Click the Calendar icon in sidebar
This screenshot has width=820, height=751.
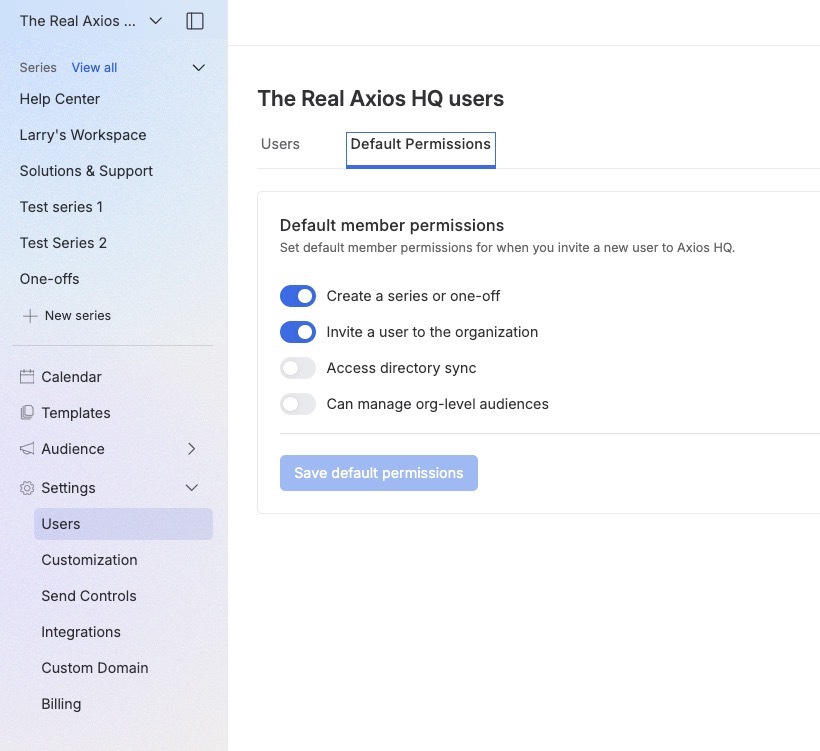click(x=27, y=377)
